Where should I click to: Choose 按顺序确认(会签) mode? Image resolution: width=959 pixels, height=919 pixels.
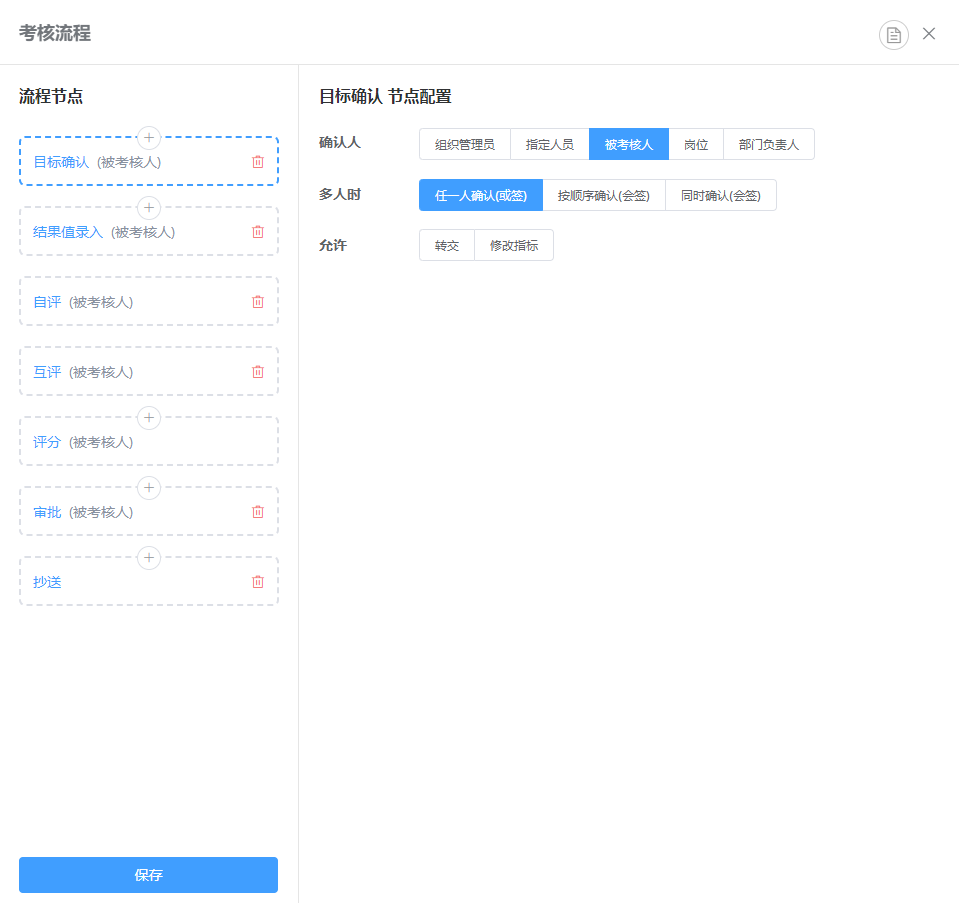tap(603, 196)
